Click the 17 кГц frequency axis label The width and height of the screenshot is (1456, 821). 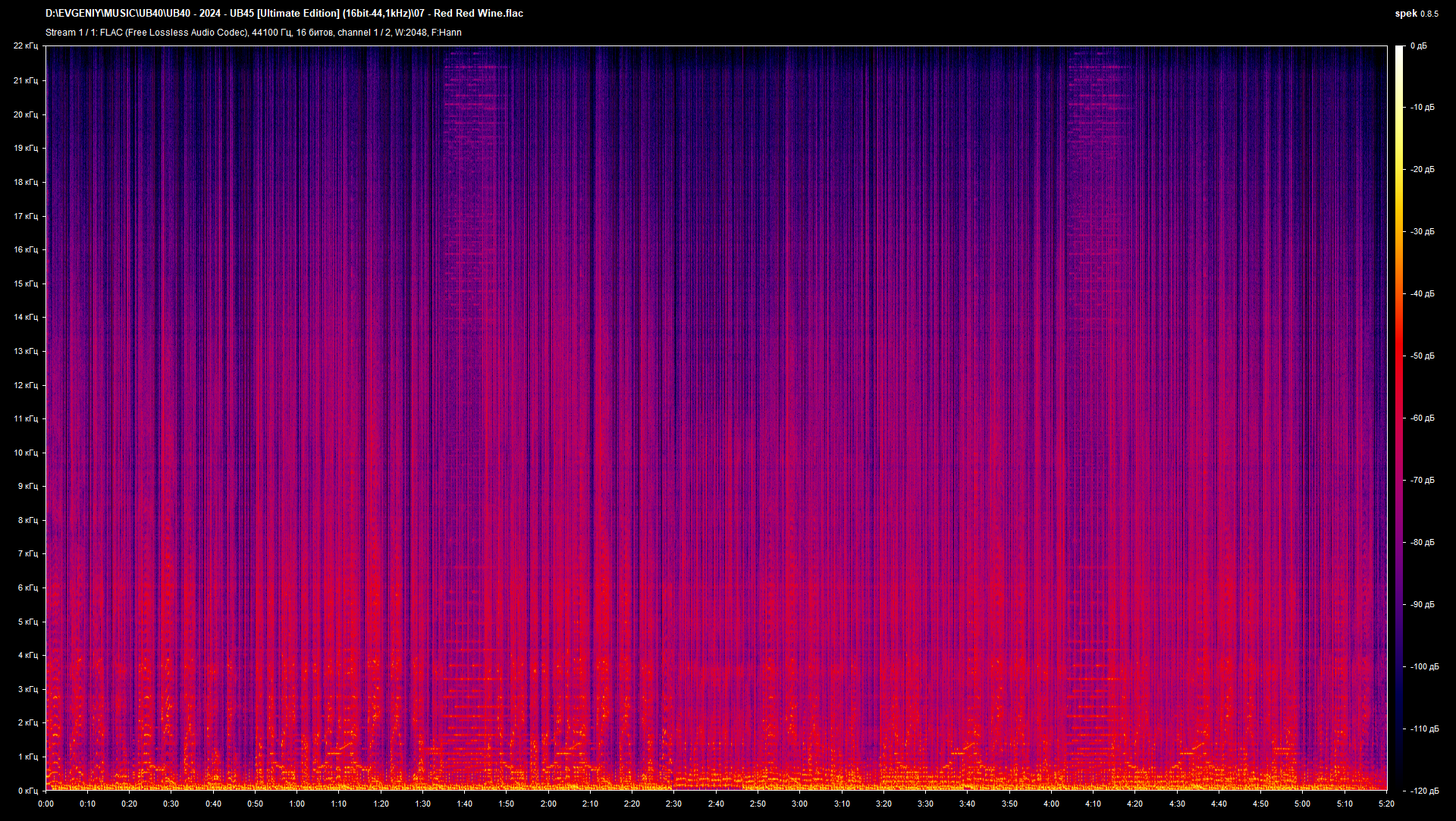[26, 216]
